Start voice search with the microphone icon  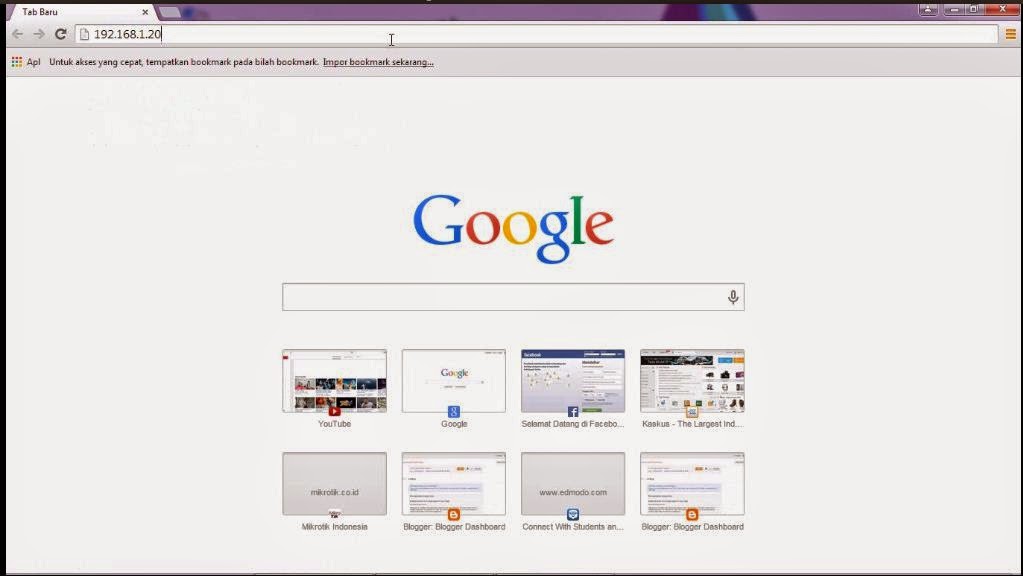733,297
